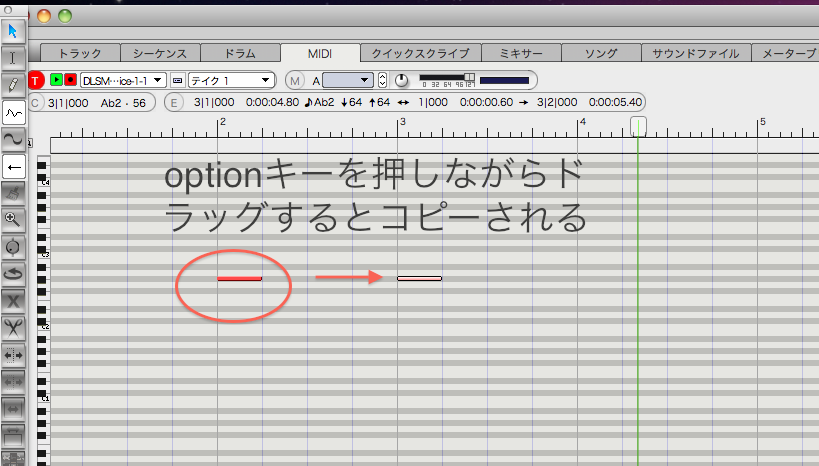The width and height of the screenshot is (819, 466).
Task: Select the arrow pointer tool
Action: 13,30
